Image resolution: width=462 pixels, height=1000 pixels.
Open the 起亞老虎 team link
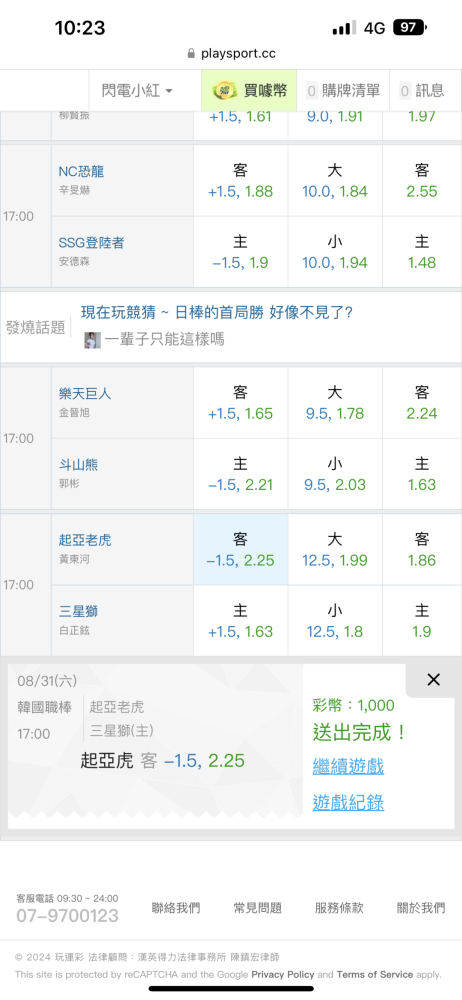pos(86,540)
